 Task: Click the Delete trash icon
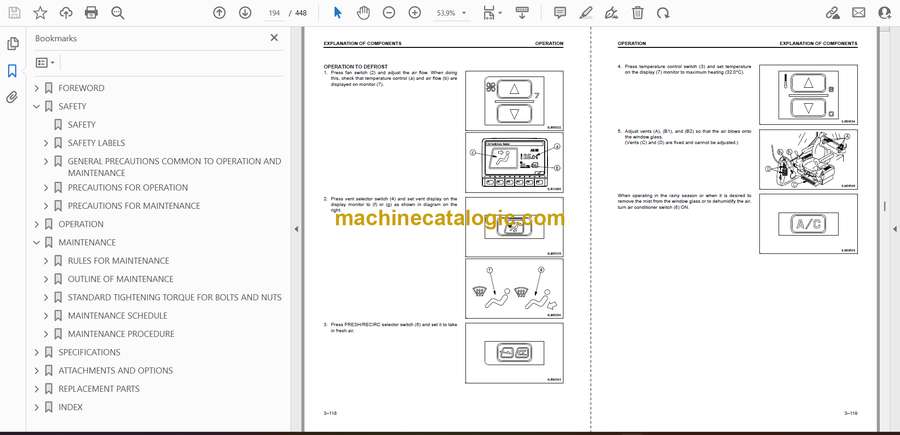pos(638,13)
